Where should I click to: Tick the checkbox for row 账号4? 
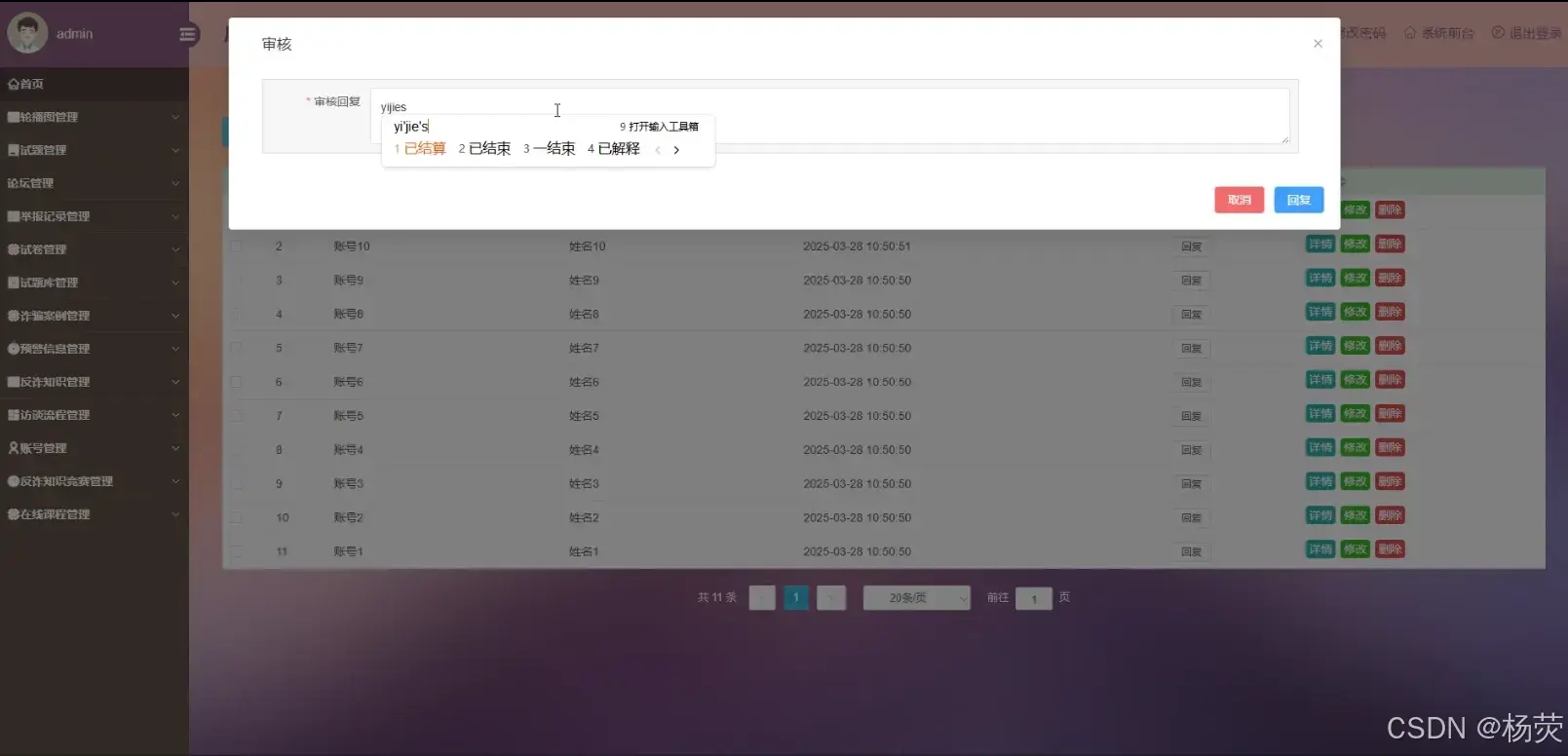236,450
